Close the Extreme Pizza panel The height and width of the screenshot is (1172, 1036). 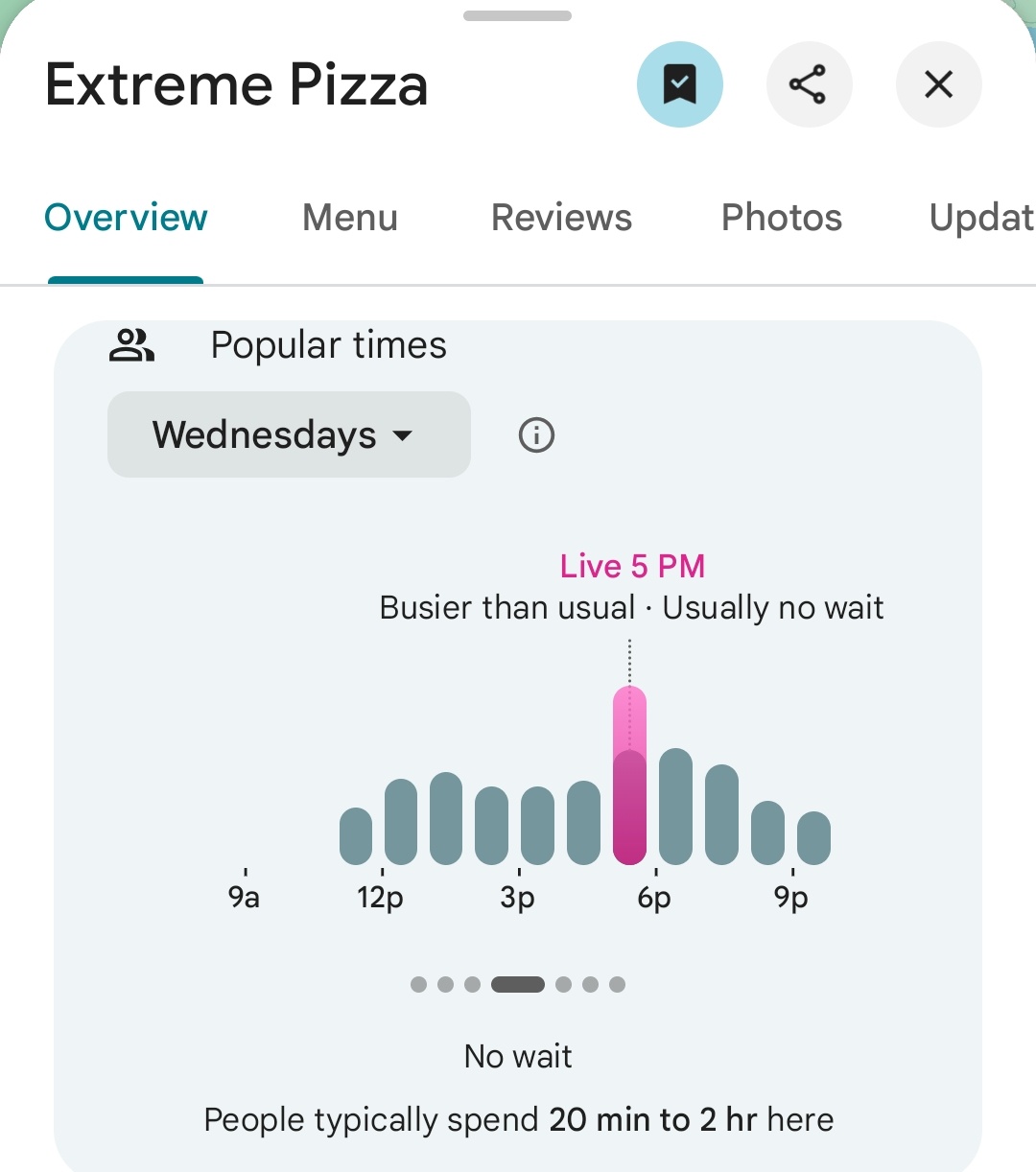[938, 84]
